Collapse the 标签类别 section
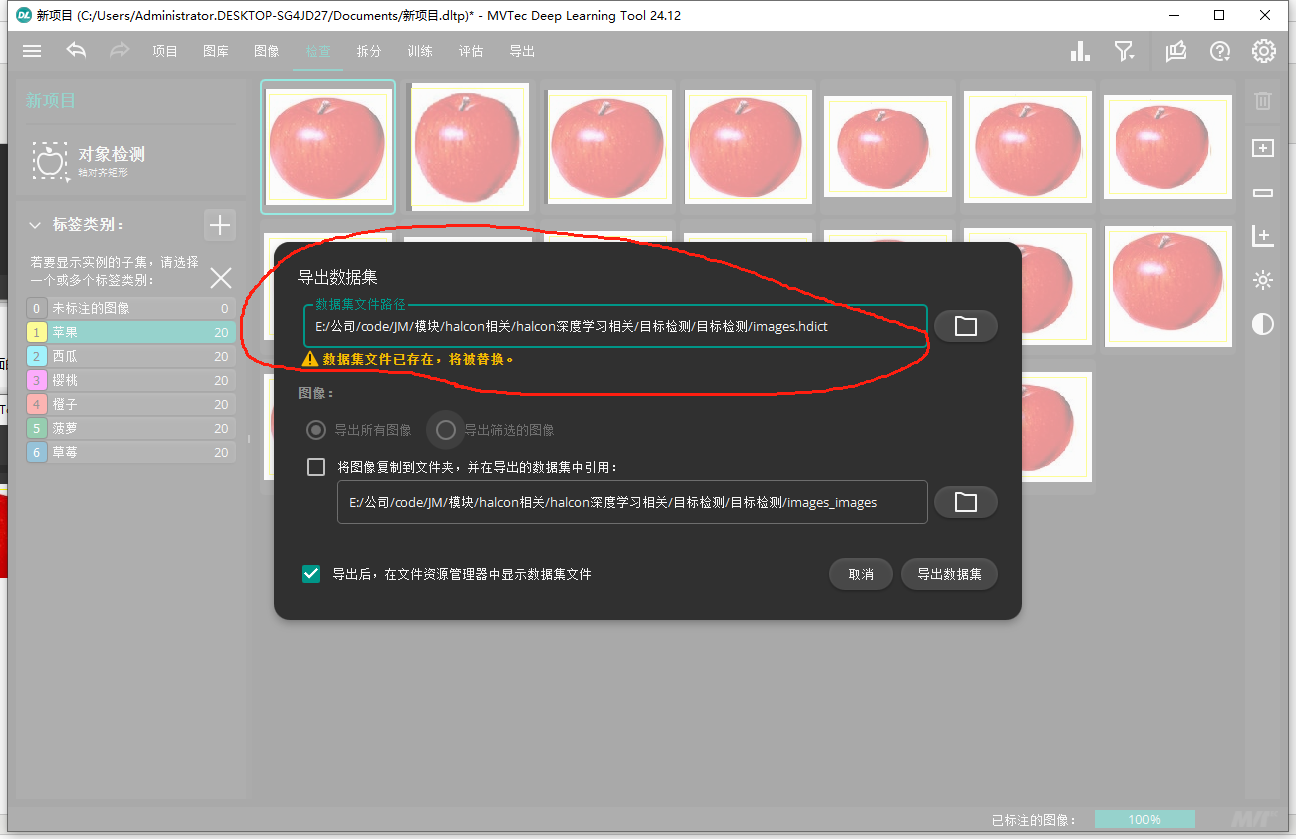Image resolution: width=1296 pixels, height=839 pixels. coord(36,225)
